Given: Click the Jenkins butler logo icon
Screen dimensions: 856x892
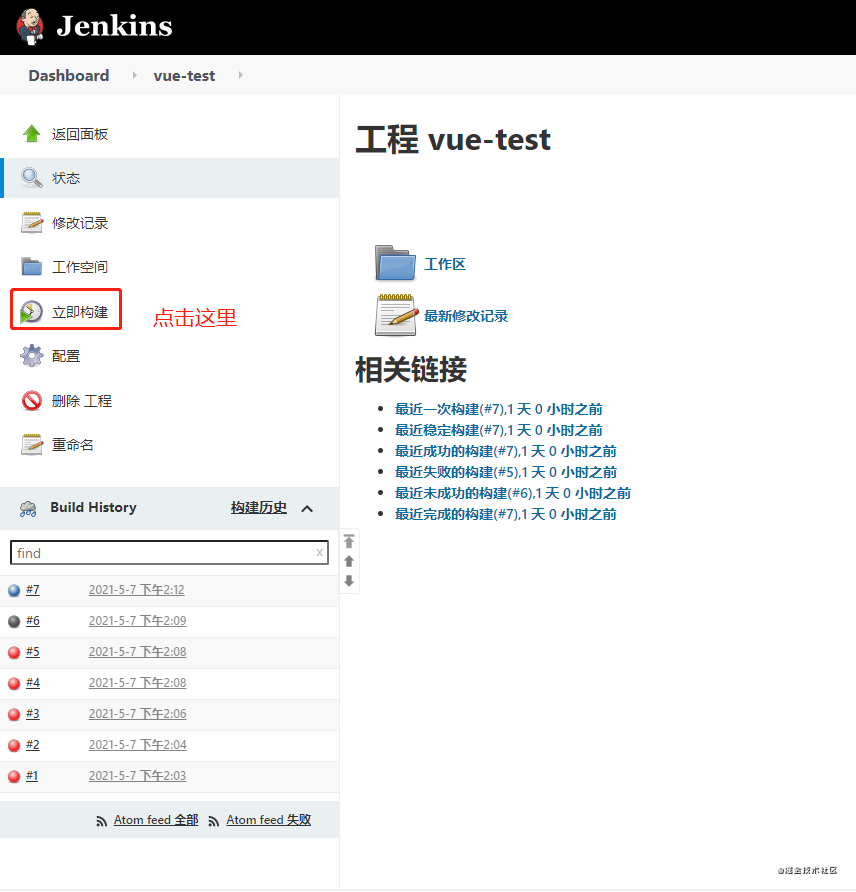Looking at the screenshot, I should click(30, 26).
